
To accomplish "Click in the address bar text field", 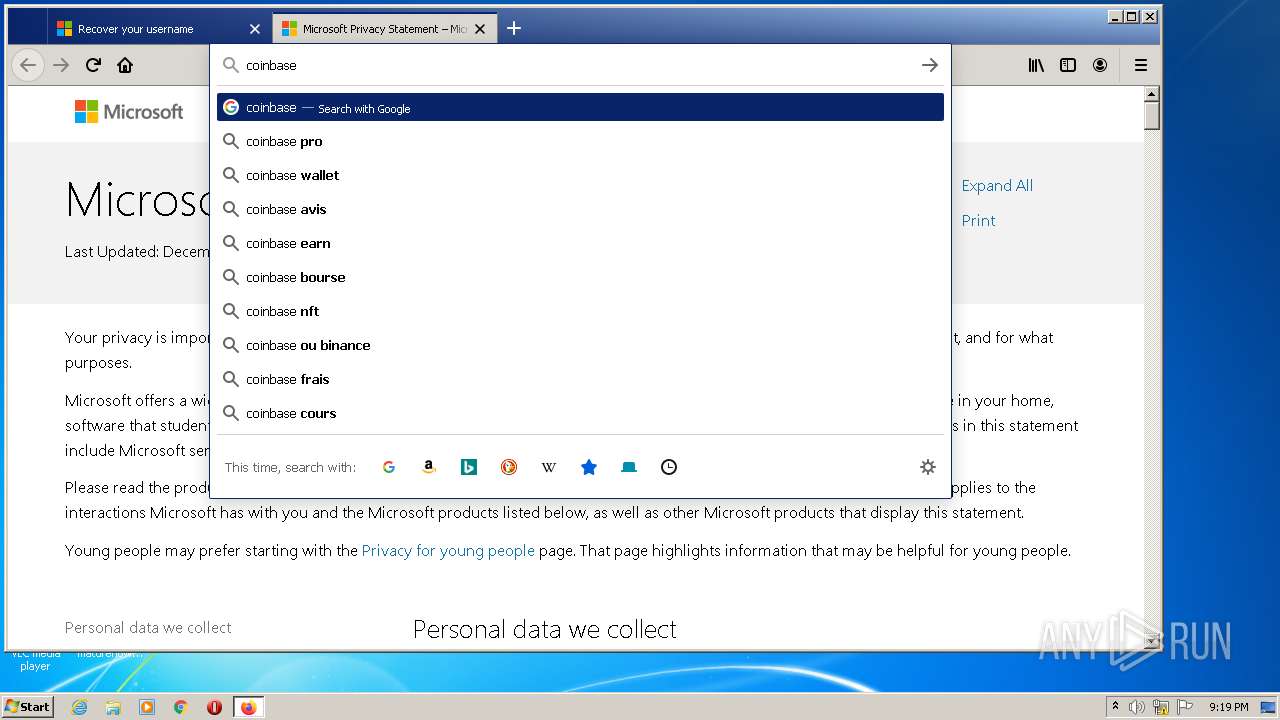I will pos(578,65).
